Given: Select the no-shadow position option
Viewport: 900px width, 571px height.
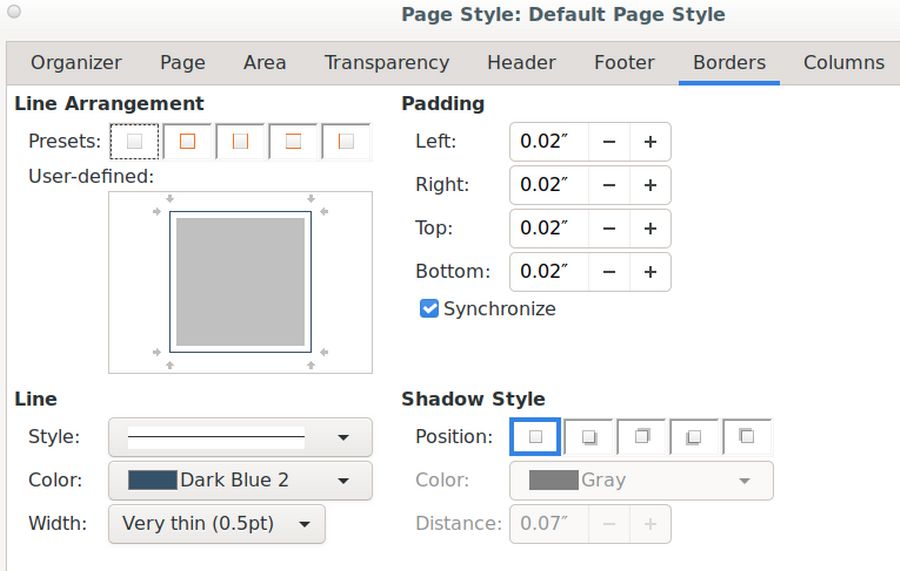Looking at the screenshot, I should [536, 437].
